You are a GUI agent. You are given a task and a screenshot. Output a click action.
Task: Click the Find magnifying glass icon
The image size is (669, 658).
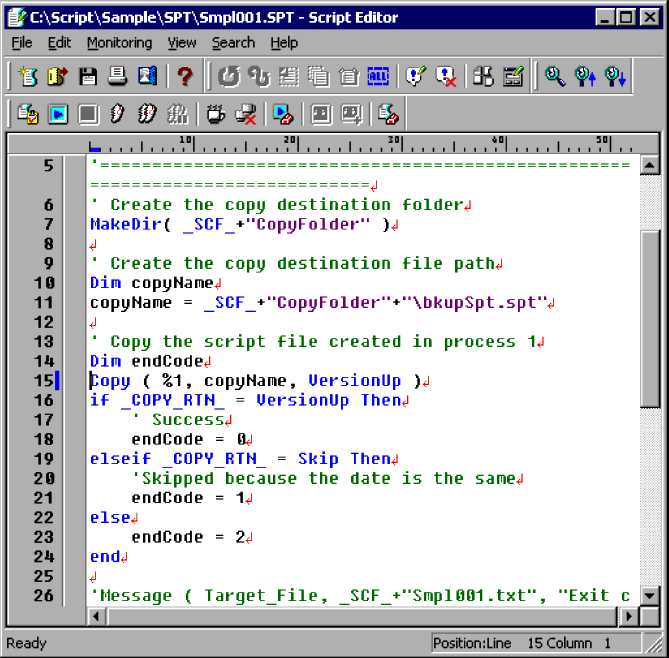click(x=555, y=76)
